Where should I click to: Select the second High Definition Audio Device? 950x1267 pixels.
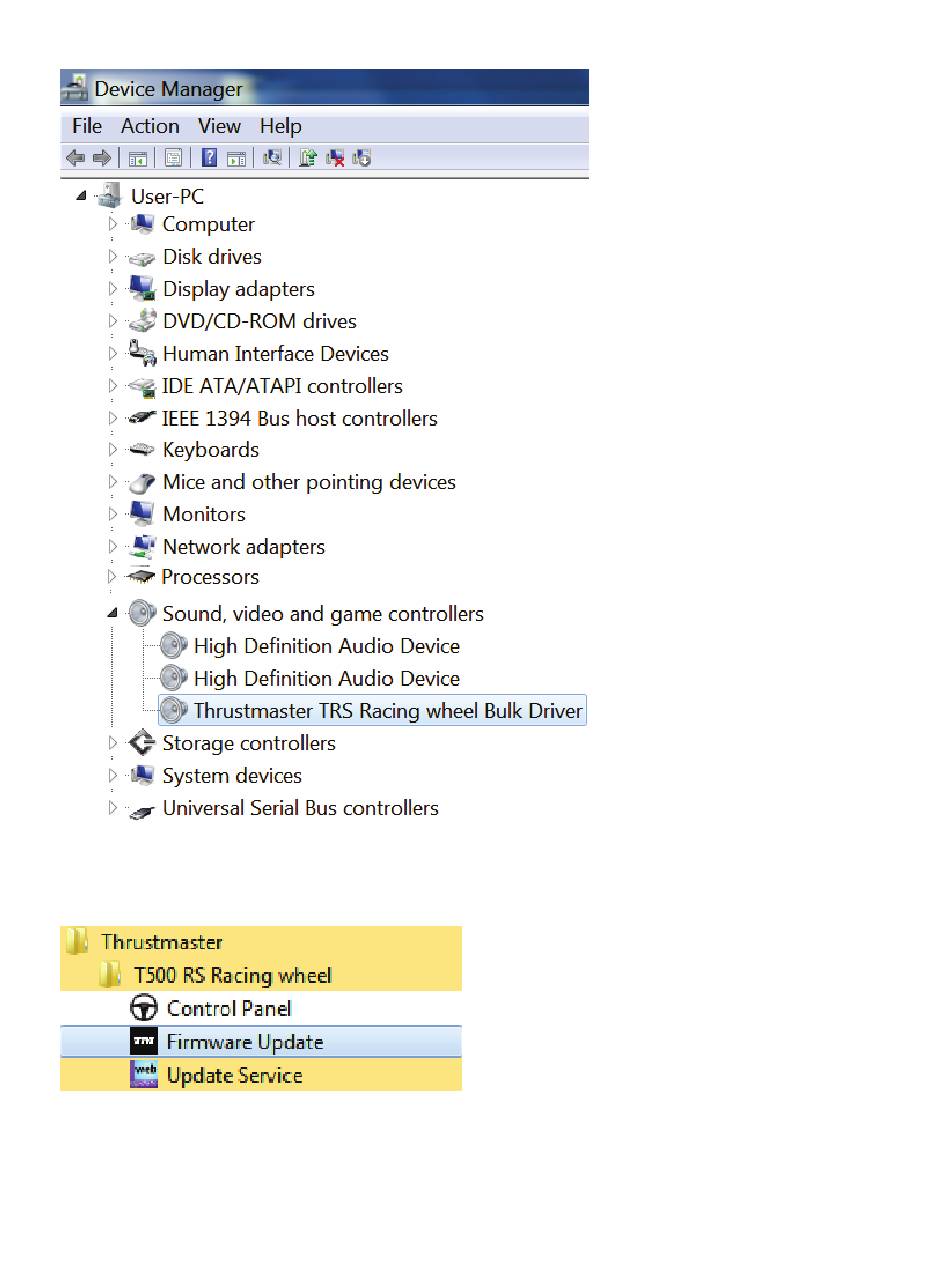(x=326, y=678)
